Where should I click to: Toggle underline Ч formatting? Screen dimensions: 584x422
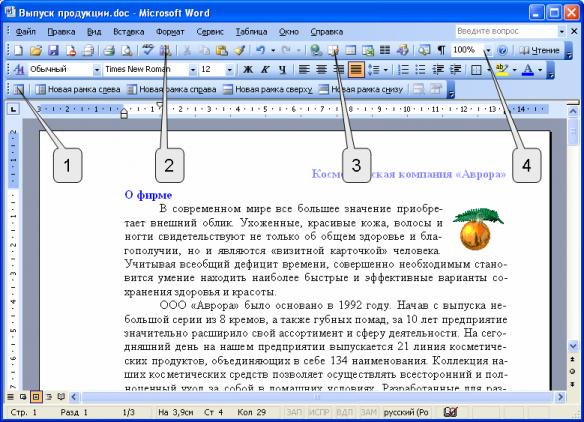tap(282, 69)
